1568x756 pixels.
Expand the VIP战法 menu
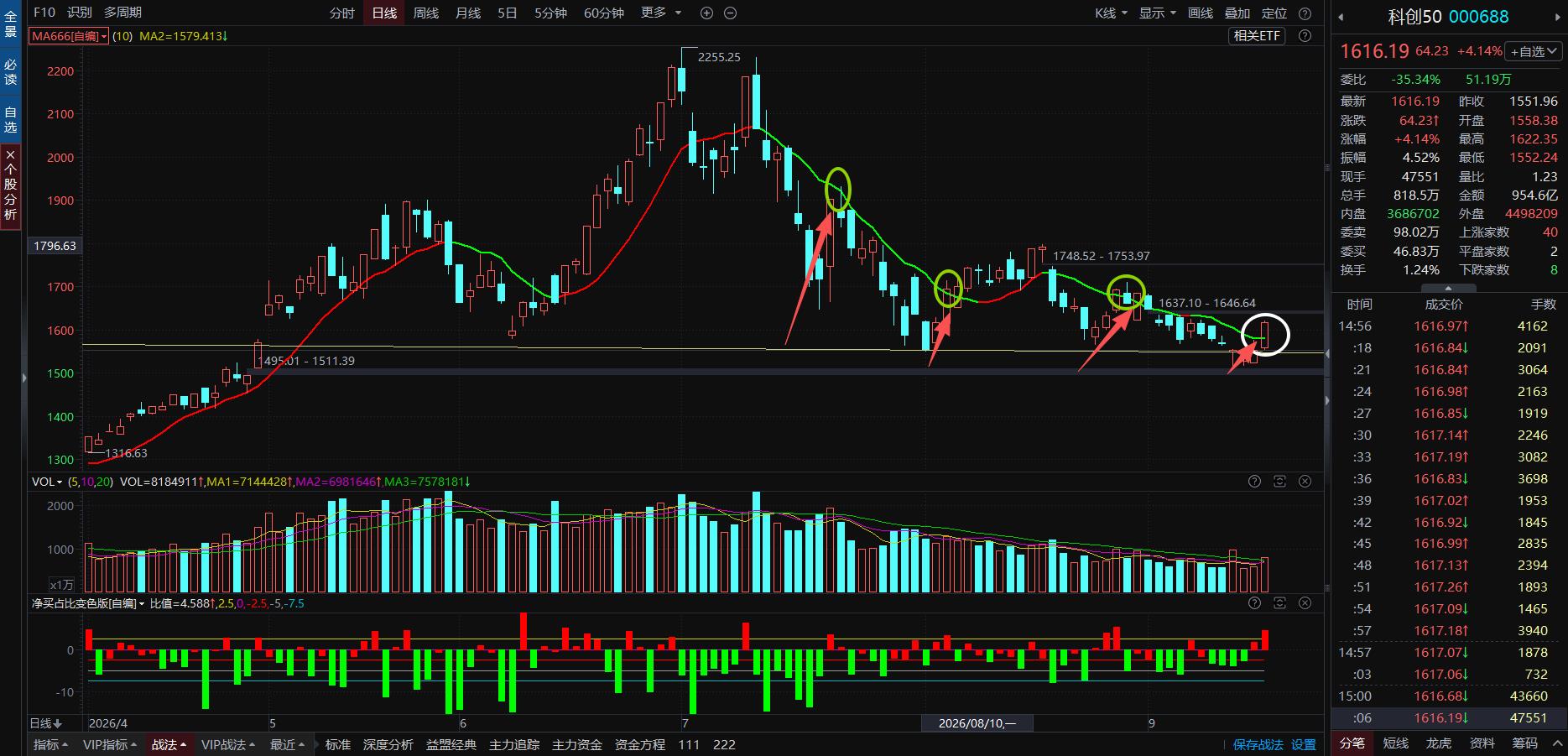[229, 745]
